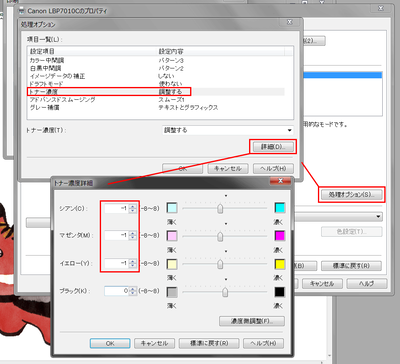Screen dimensions: 400x364
Task: Close the Canon LBP7010C properties window
Action: pyautogui.click(x=381, y=9)
